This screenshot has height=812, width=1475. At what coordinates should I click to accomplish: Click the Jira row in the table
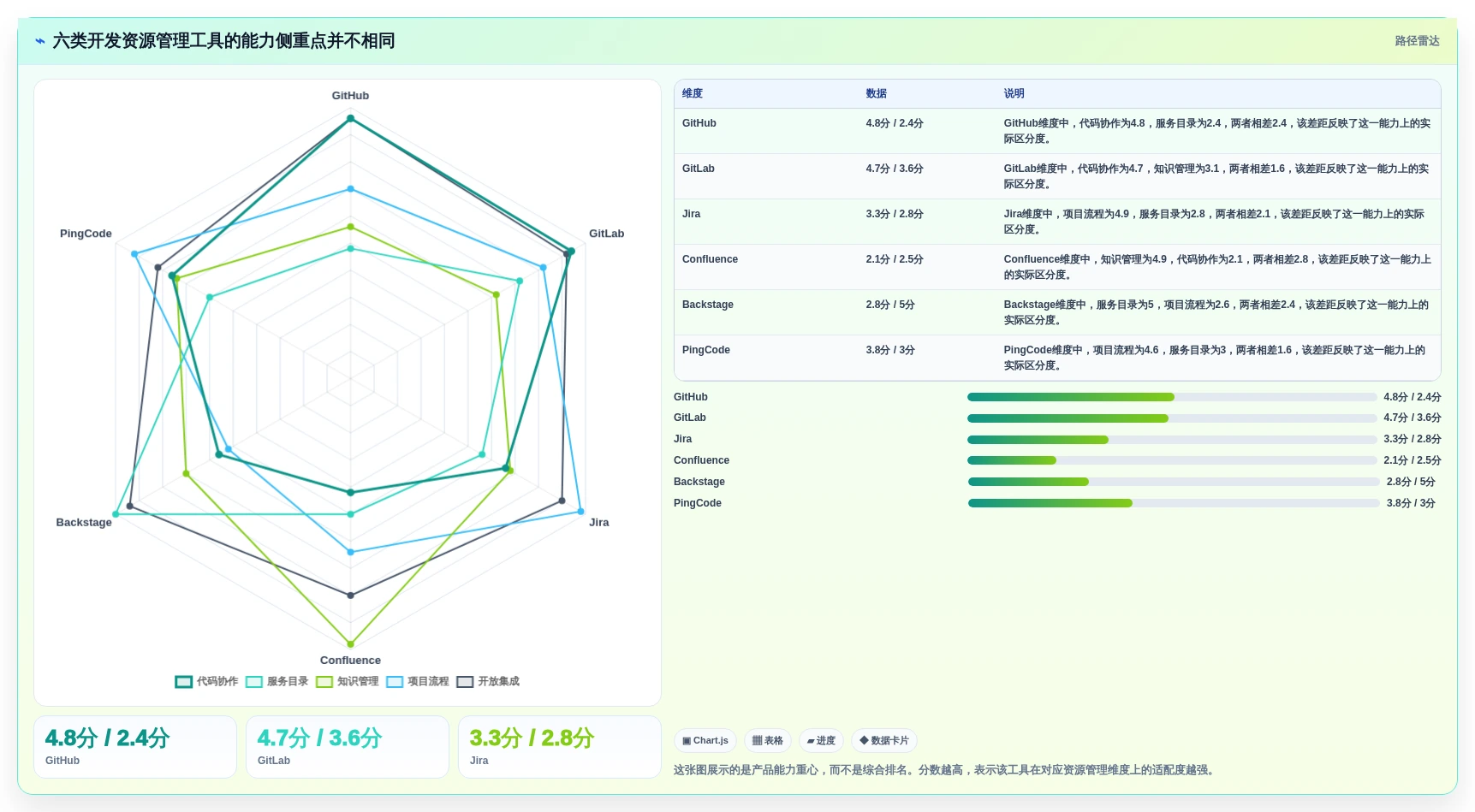click(x=1057, y=222)
